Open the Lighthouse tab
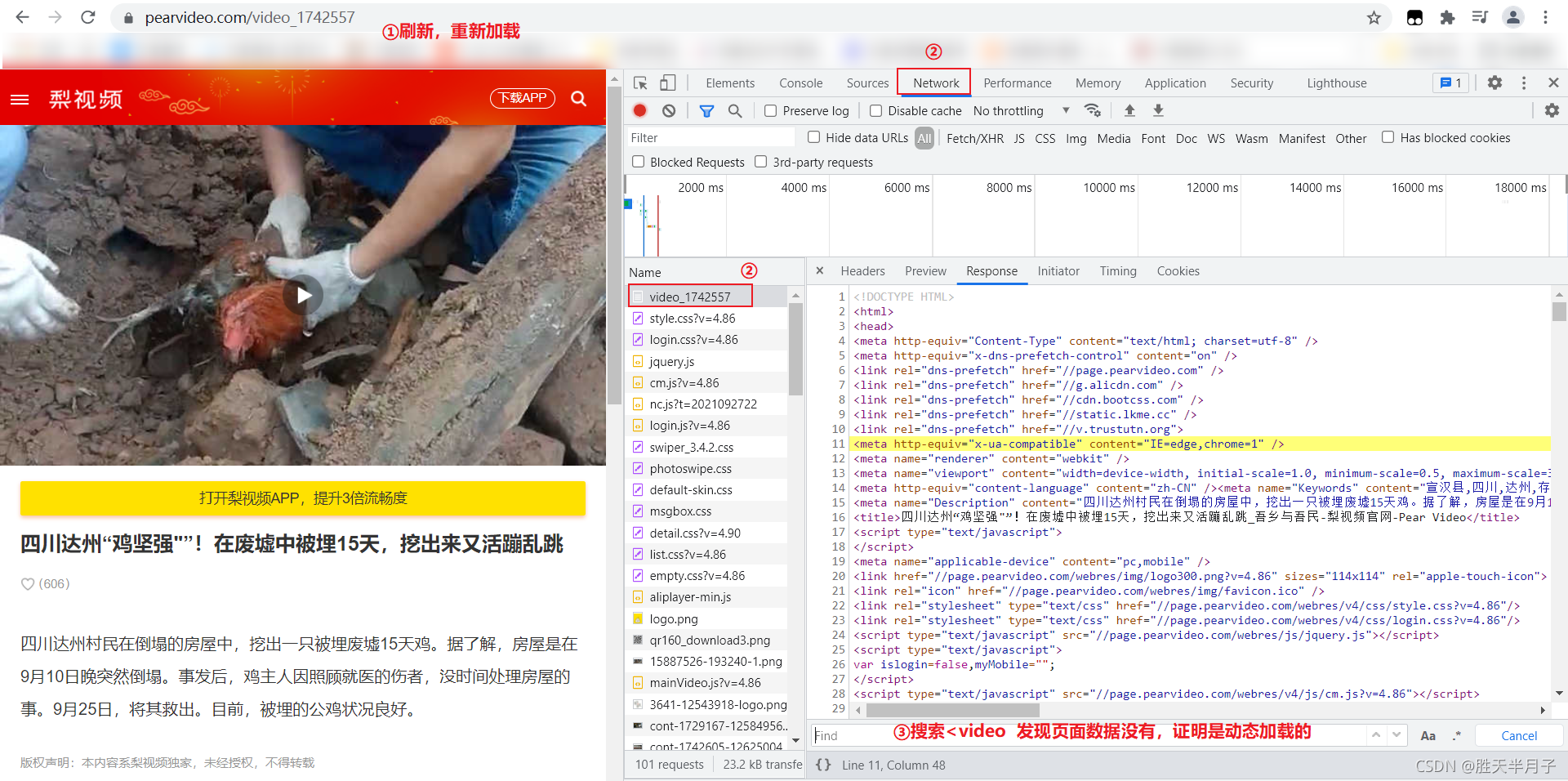The height and width of the screenshot is (781, 1568). pyautogui.click(x=1336, y=83)
